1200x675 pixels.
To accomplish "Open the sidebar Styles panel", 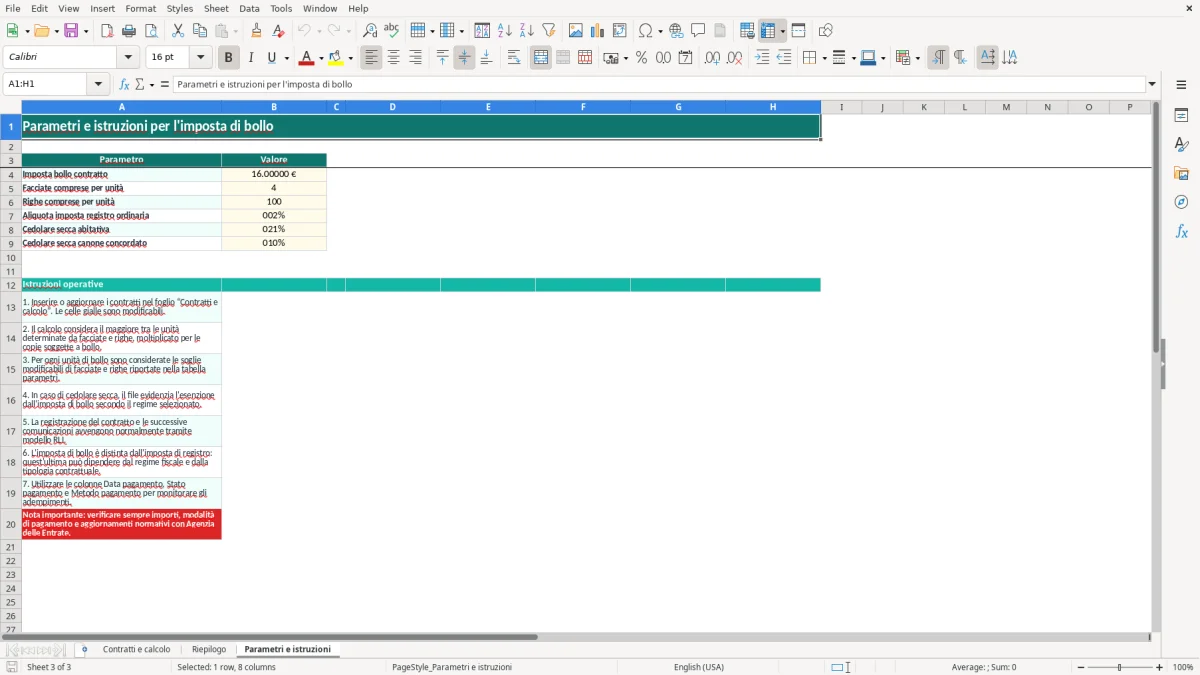I will coord(1181,144).
